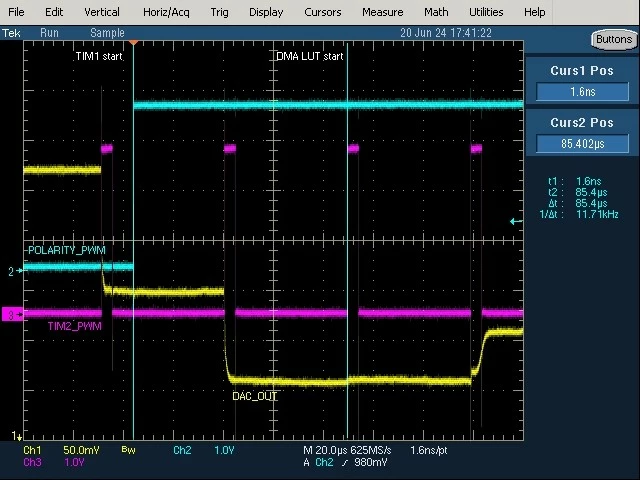640x480 pixels.
Task: Open the Help menu
Action: [x=535, y=12]
